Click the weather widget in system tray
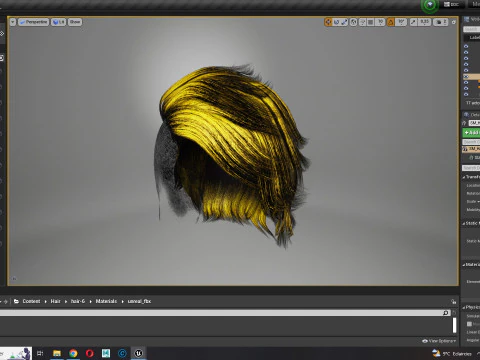 coord(452,354)
